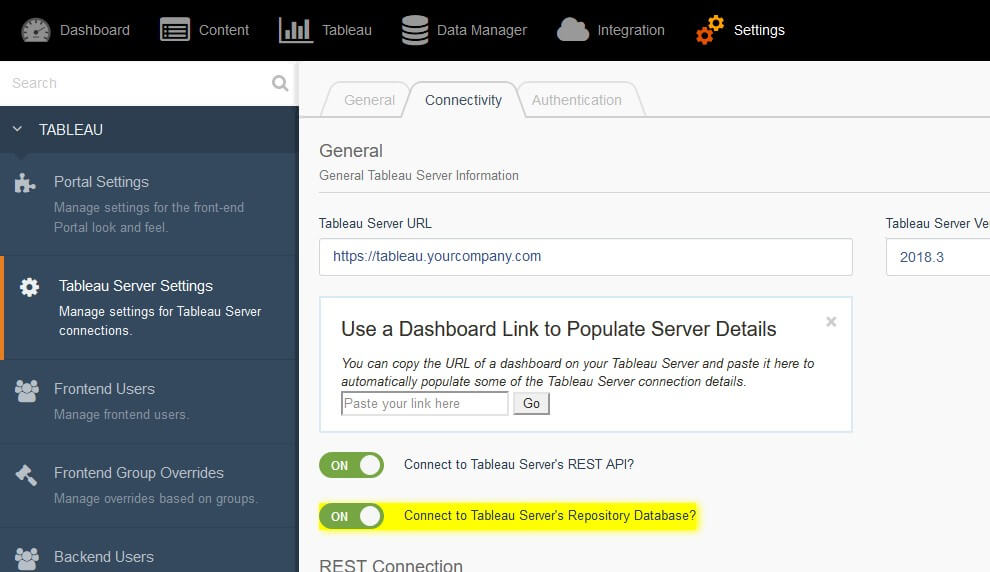990x572 pixels.
Task: Click the 'Connect to Tableau Server's Repository Database?' label
Action: (550, 516)
